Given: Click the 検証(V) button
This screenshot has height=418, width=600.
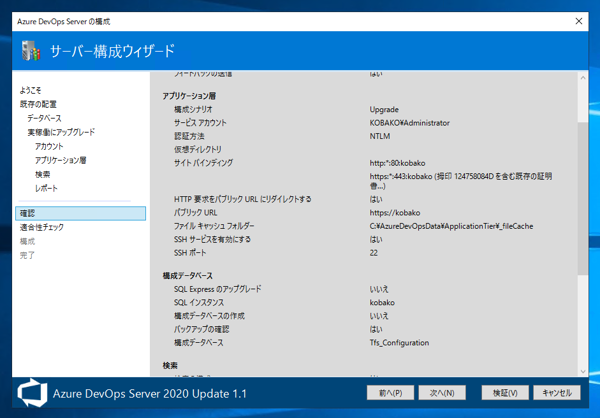Looking at the screenshot, I should (505, 393).
